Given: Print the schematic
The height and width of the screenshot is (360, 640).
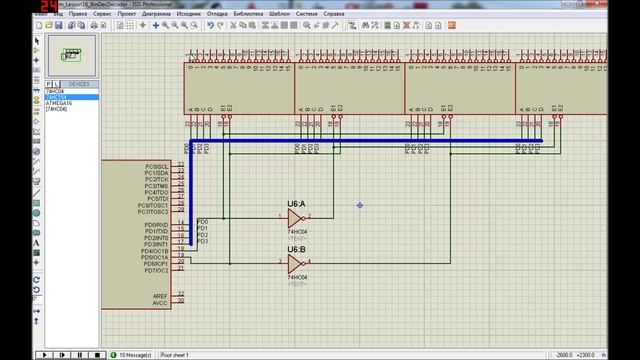Looking at the screenshot, I should 94,25.
